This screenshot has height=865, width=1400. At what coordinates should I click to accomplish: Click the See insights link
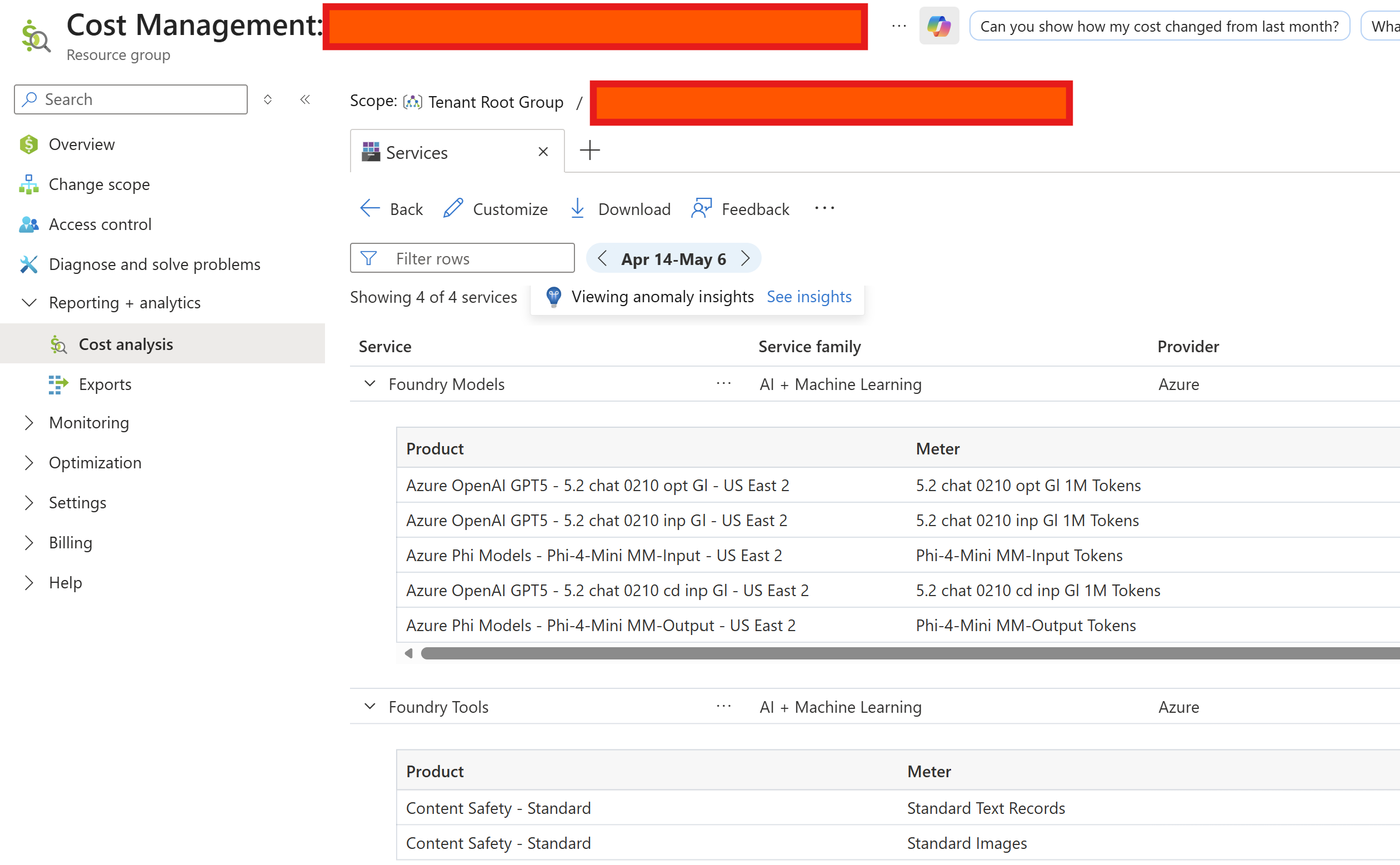click(x=809, y=296)
